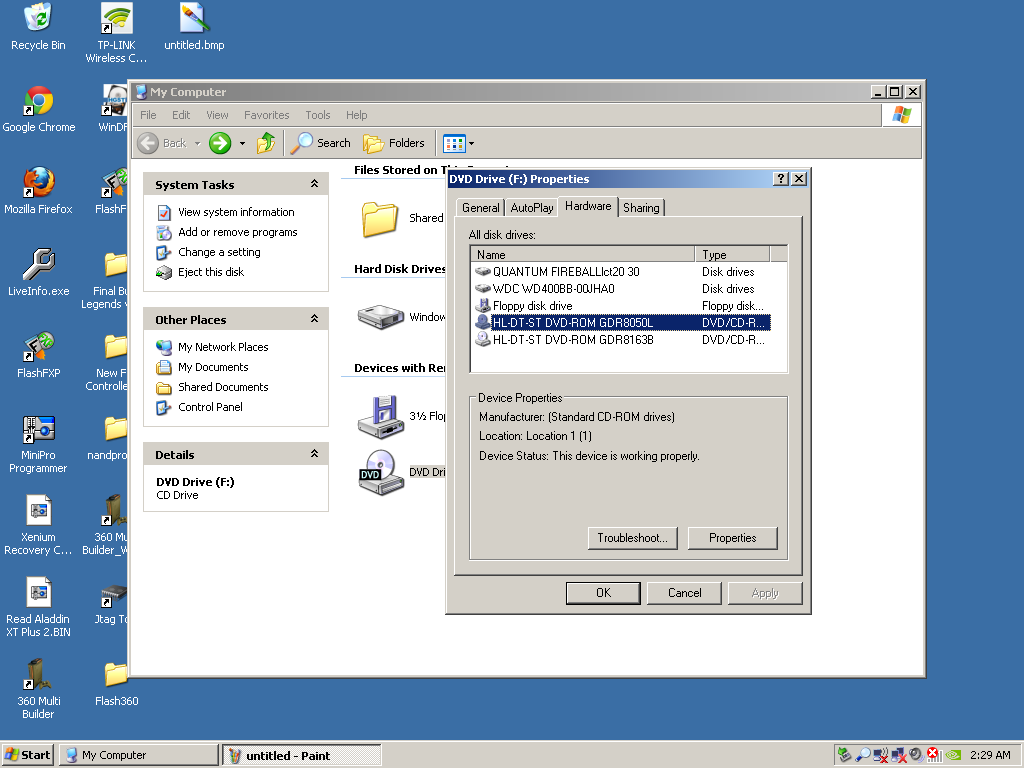Select the 360 Multi Builder shortcut
The image size is (1024, 768).
tap(39, 690)
